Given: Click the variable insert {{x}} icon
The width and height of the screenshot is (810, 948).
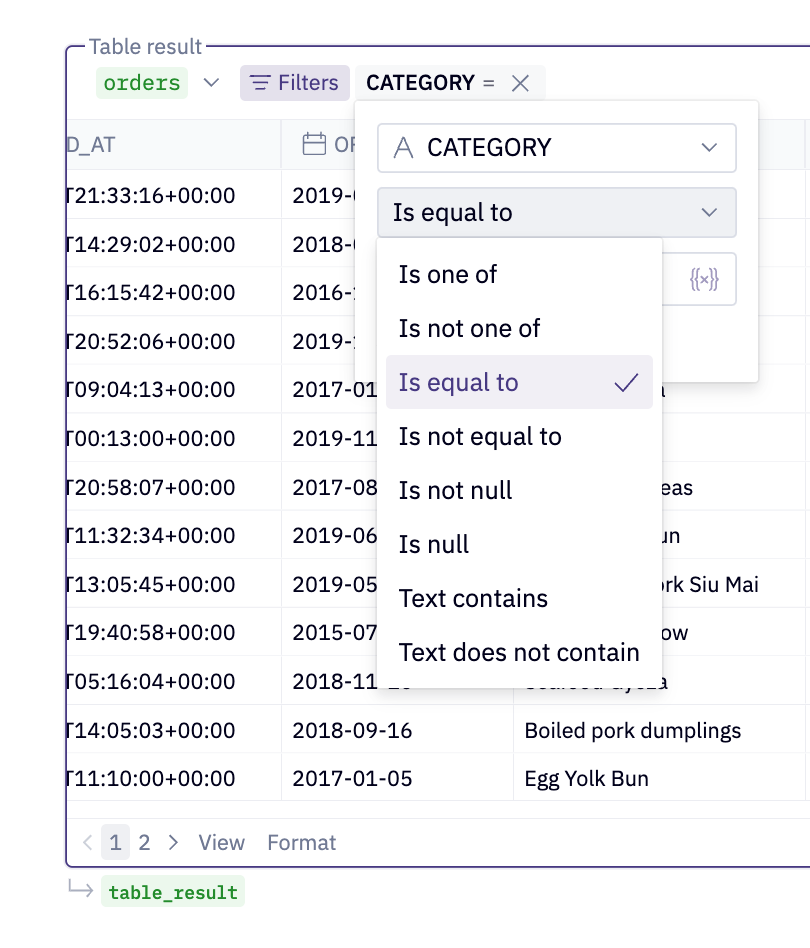Looking at the screenshot, I should tap(704, 280).
